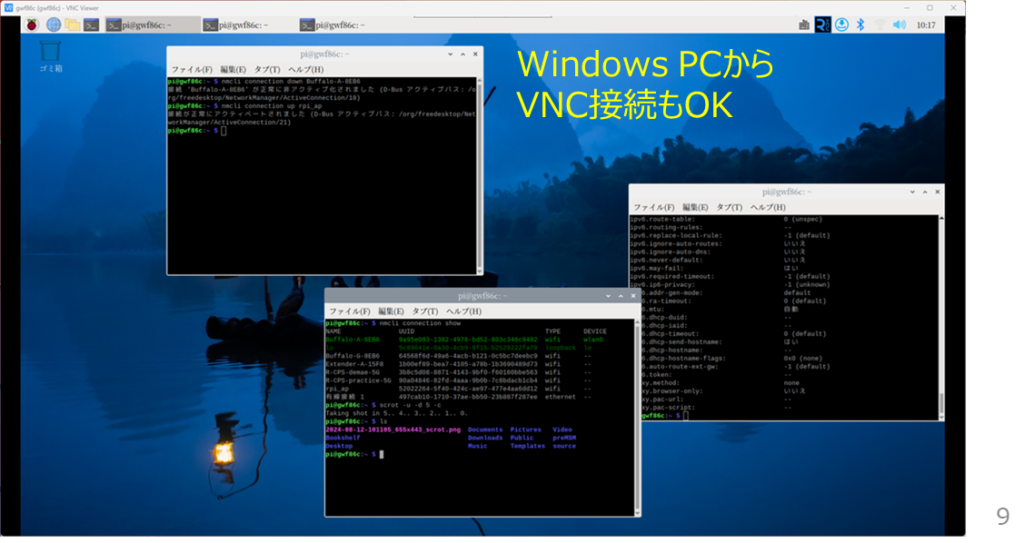This screenshot has height=543, width=1024.
Task: Open ヘルプ(H) menu in the ipv6 settings terminal
Action: [x=768, y=207]
